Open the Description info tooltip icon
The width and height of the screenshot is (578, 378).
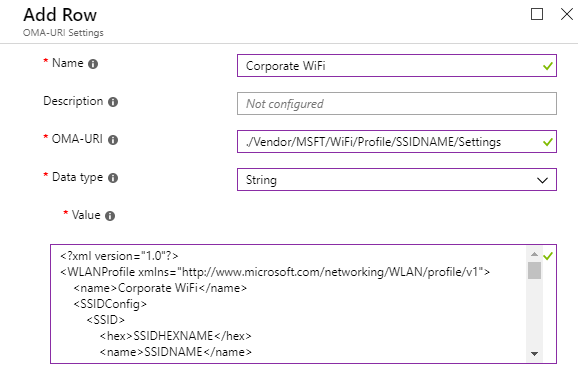pos(113,102)
